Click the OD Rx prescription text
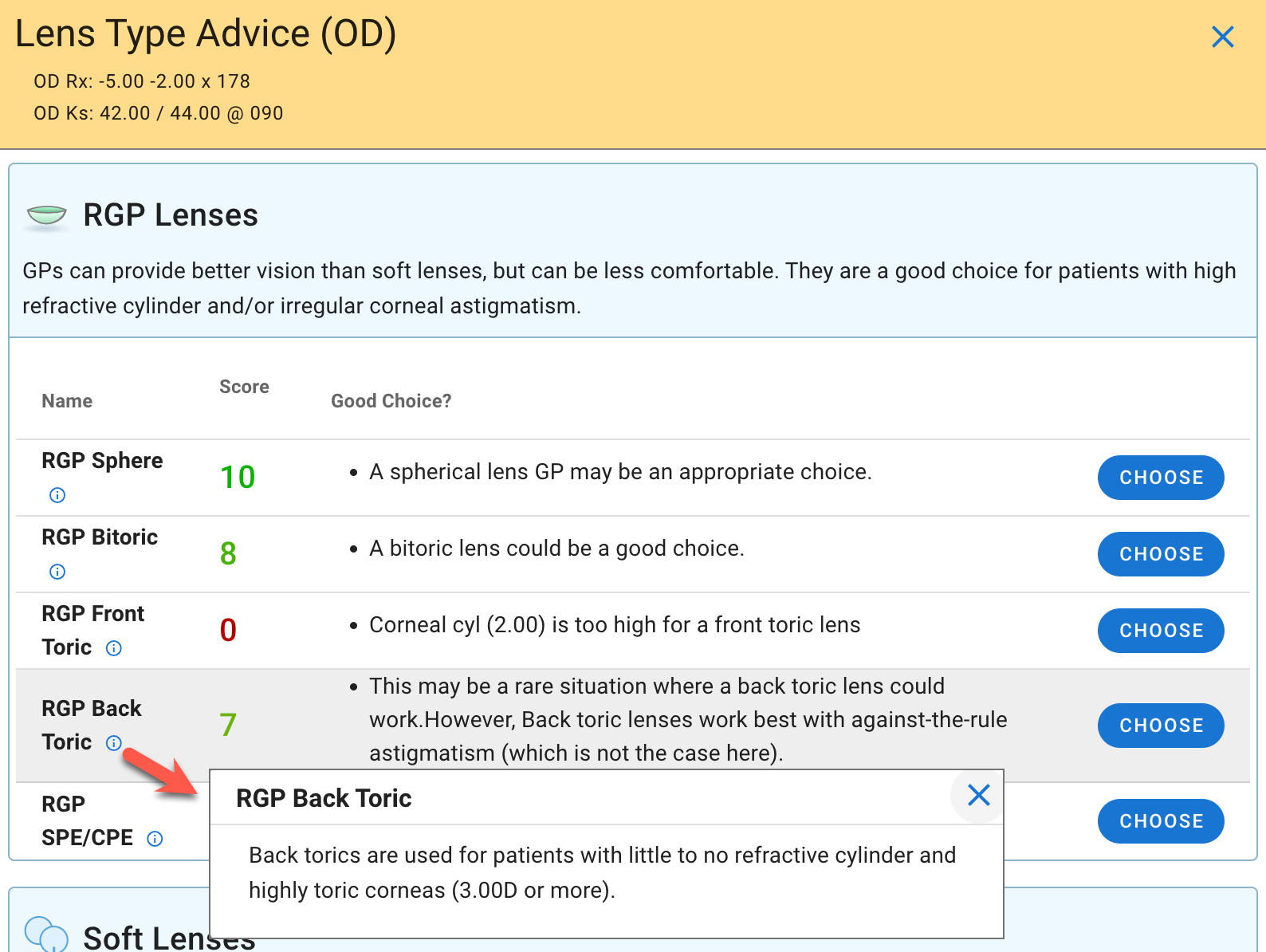 point(142,81)
